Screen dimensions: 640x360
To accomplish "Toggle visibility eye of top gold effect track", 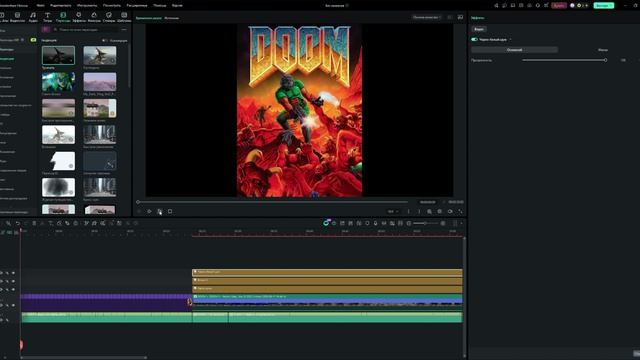I will pos(13,273).
